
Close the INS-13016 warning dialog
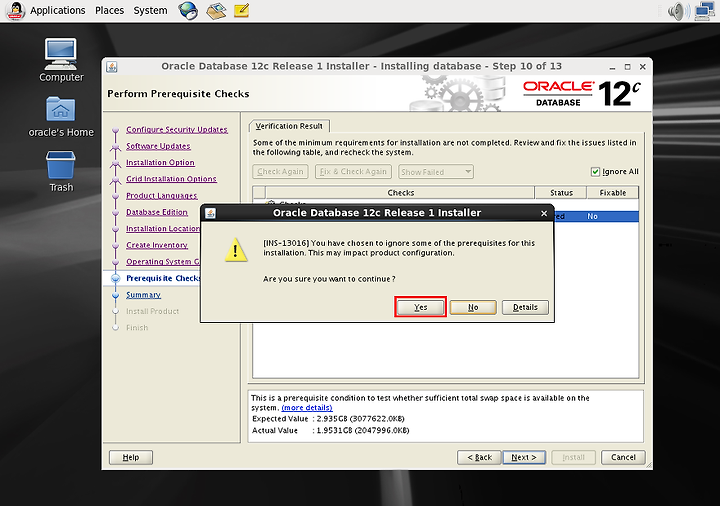click(544, 213)
